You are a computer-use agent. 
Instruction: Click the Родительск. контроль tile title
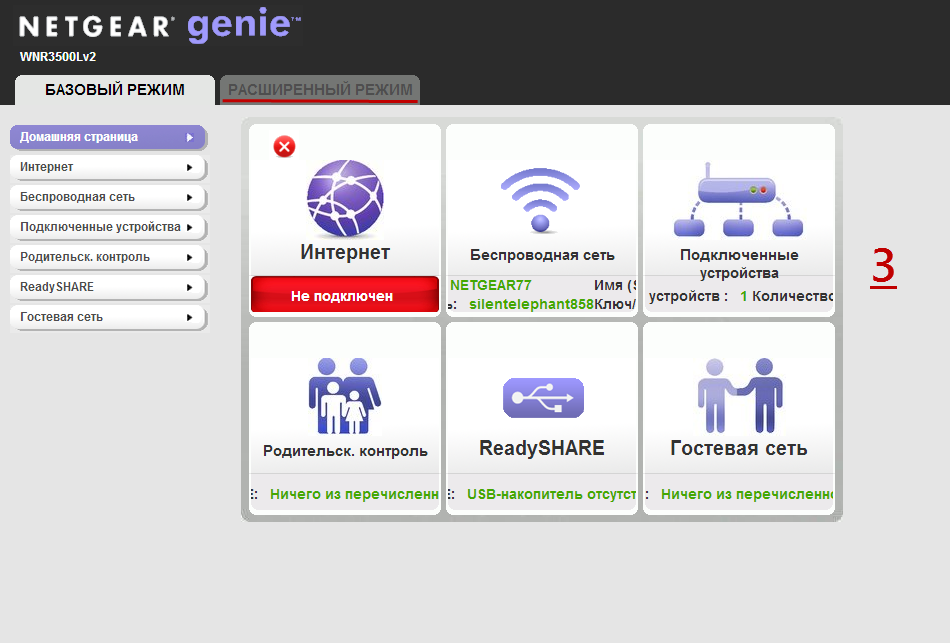coord(345,451)
